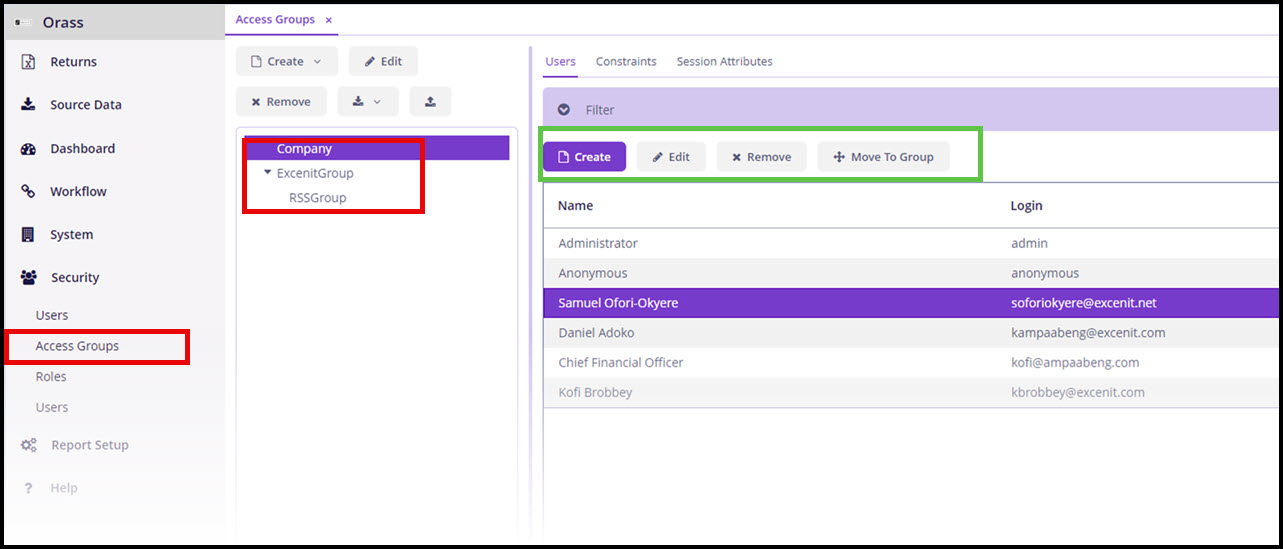Open the Help menu item
Image resolution: width=1283 pixels, height=549 pixels.
coord(64,488)
